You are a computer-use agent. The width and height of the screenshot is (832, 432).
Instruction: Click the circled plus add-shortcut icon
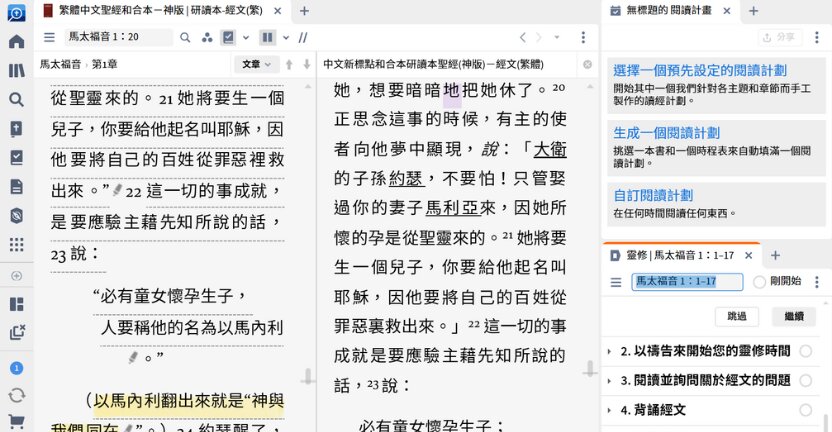click(16, 276)
